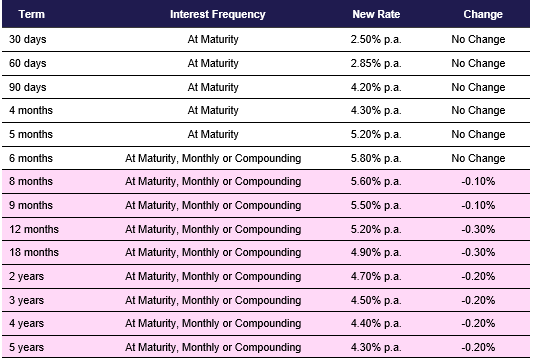
Task: Select the Change column header
Action: point(483,14)
